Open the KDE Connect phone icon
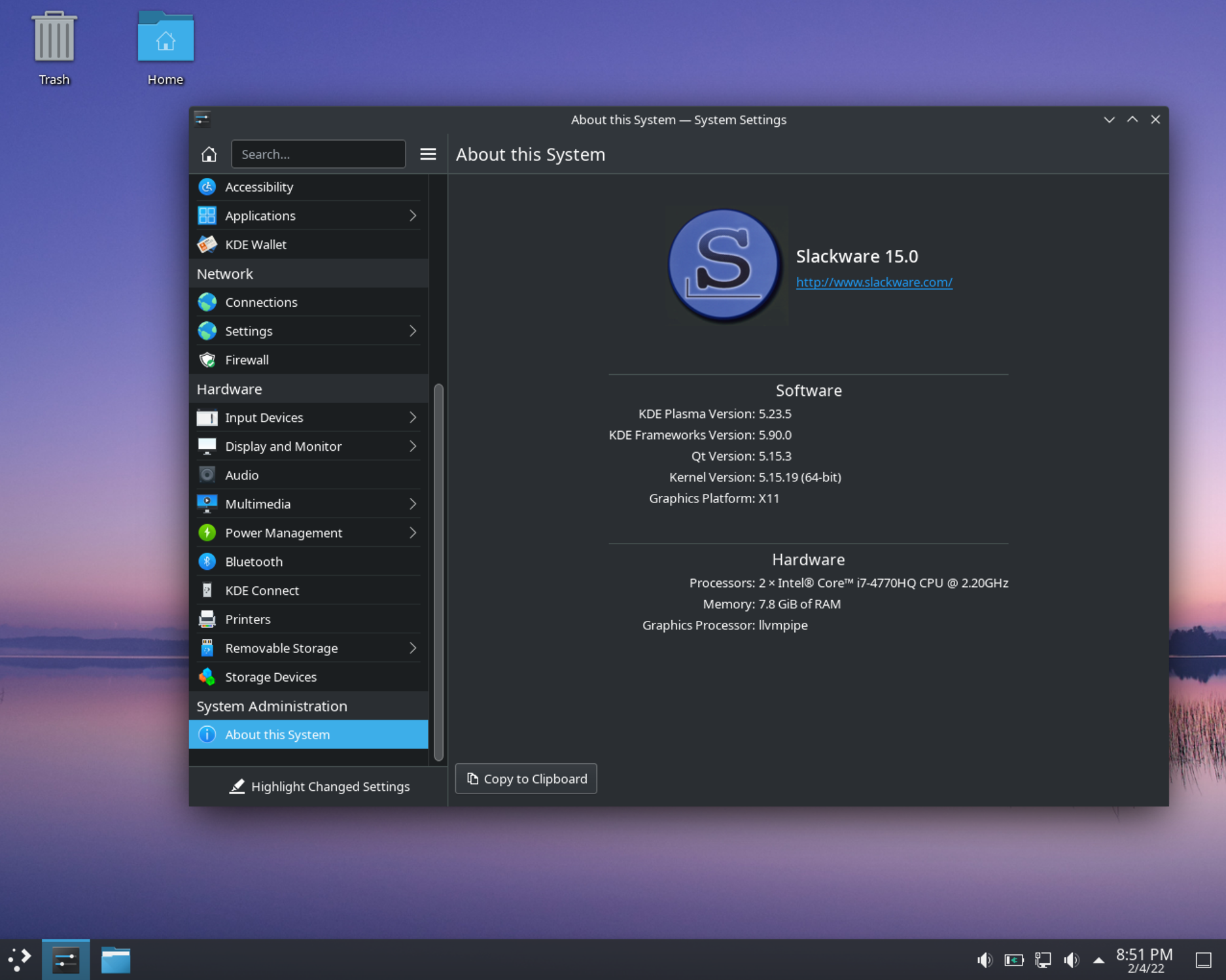The height and width of the screenshot is (980, 1226). coord(207,590)
